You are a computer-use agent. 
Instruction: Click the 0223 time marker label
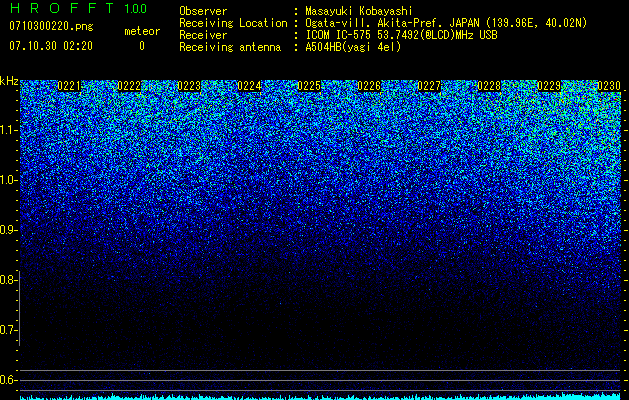point(189,86)
